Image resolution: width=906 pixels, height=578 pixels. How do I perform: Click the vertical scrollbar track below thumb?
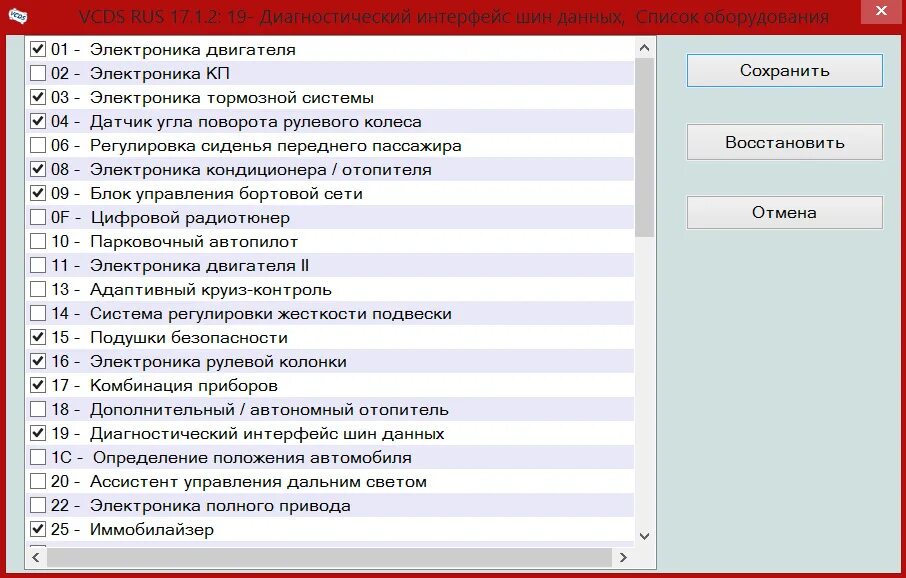coord(645,381)
